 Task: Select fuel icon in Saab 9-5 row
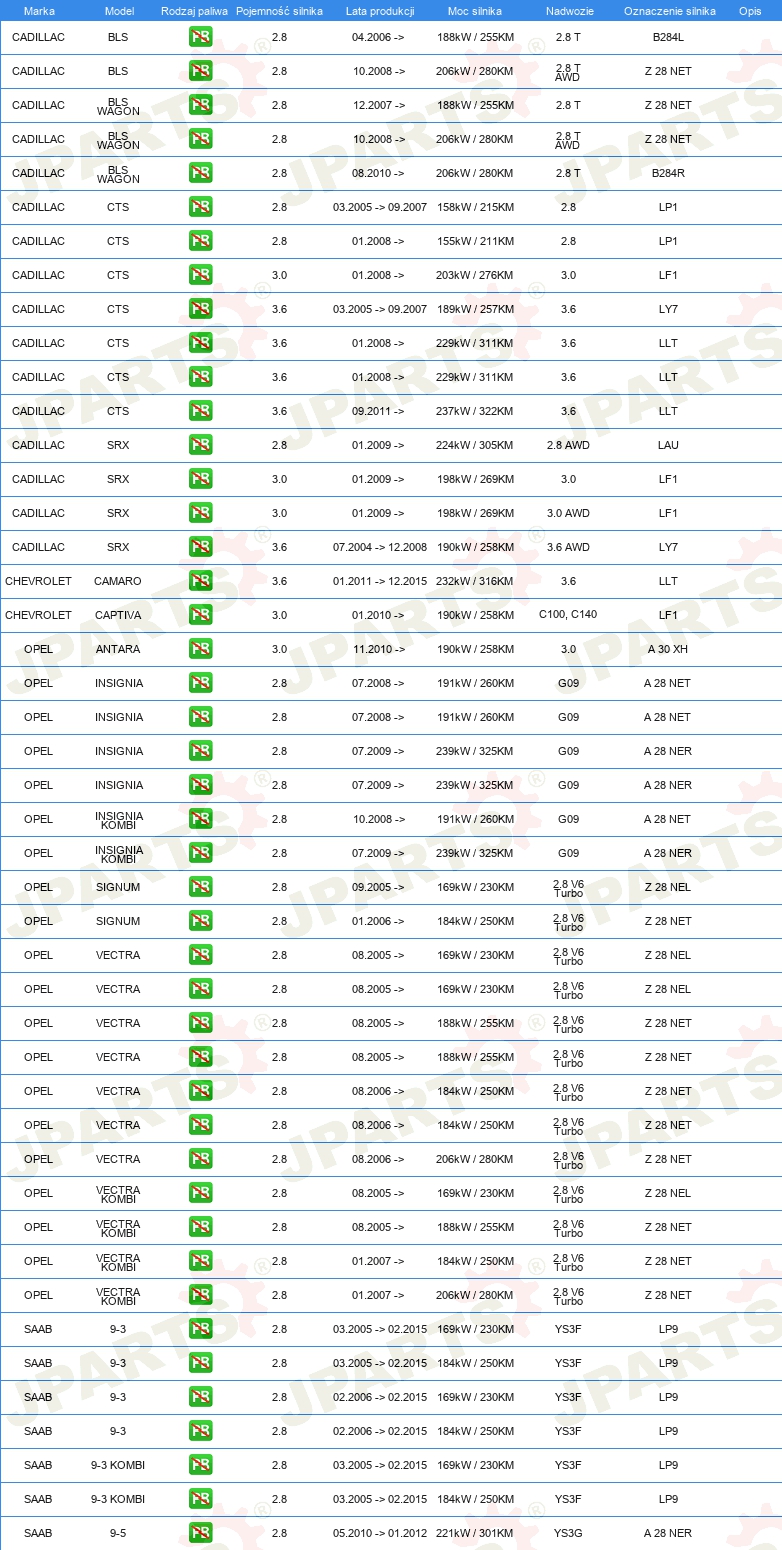tap(200, 1533)
